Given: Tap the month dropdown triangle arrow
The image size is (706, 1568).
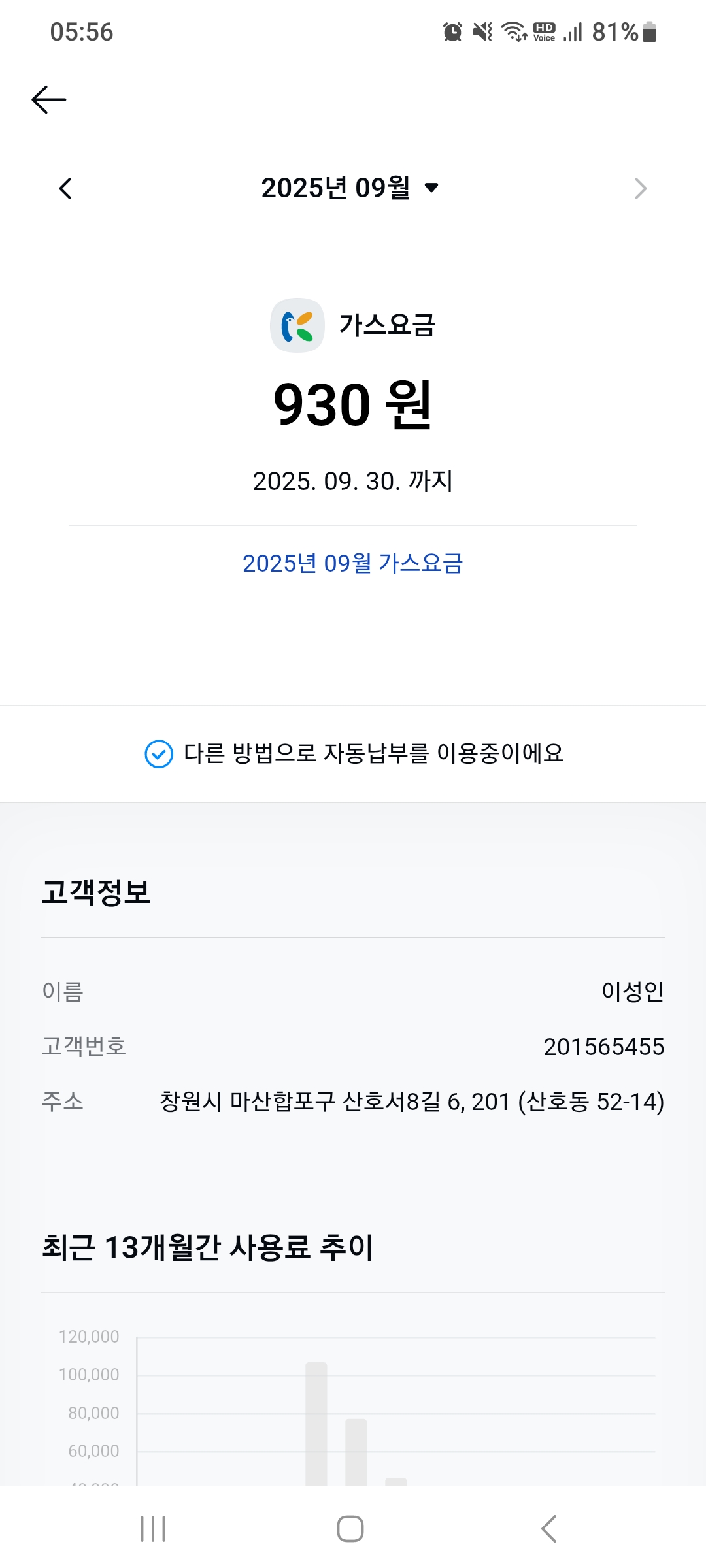Looking at the screenshot, I should click(x=431, y=188).
